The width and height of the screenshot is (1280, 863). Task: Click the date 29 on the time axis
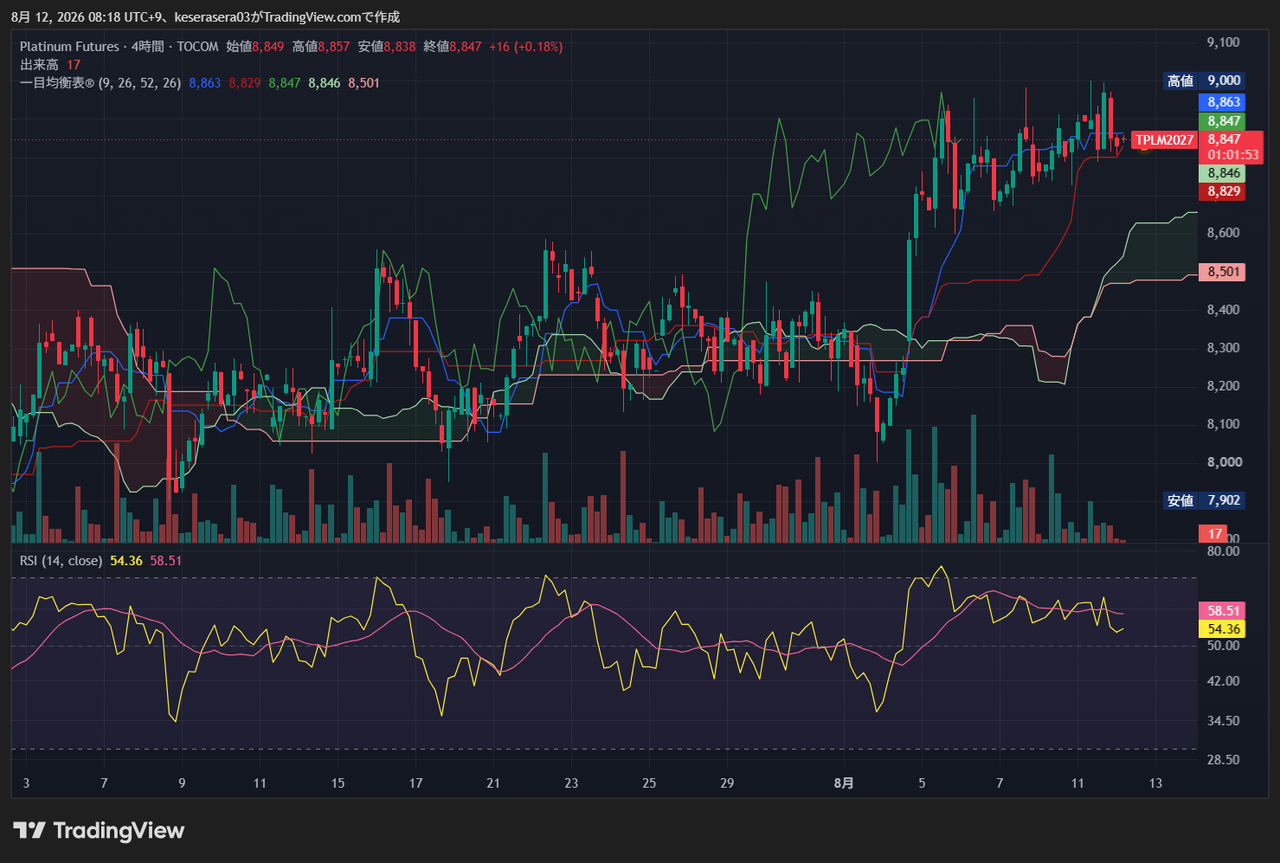pyautogui.click(x=727, y=783)
